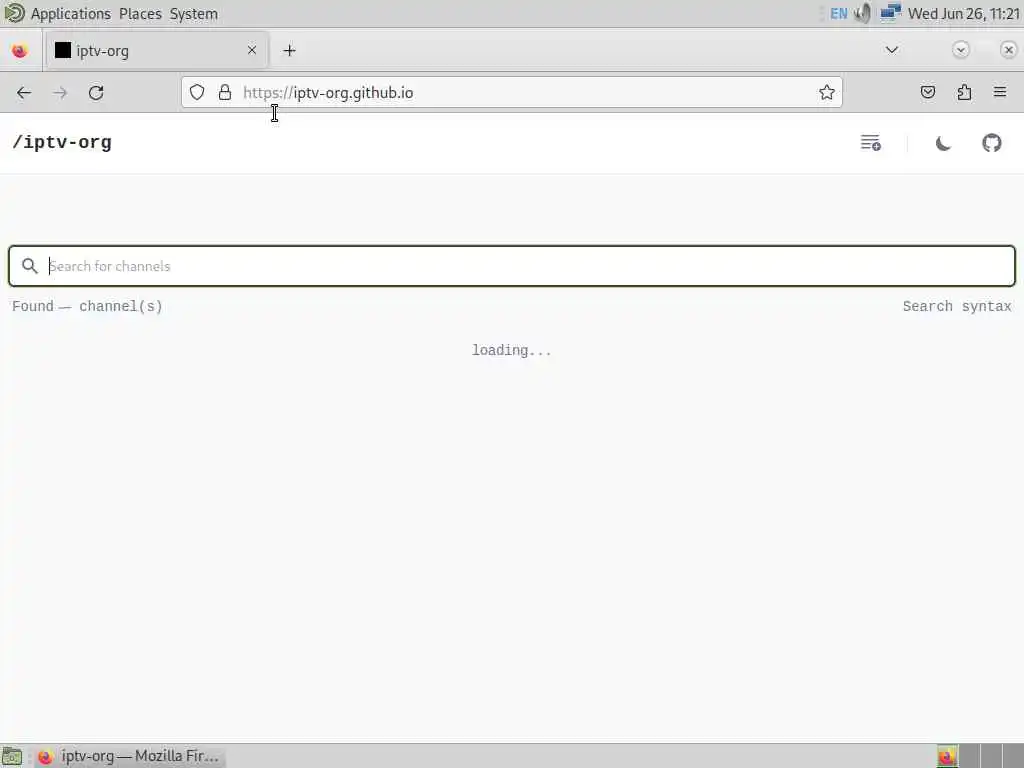Click the Found channel(s) count text
Screen dimensions: 1024x768
pos(87,306)
